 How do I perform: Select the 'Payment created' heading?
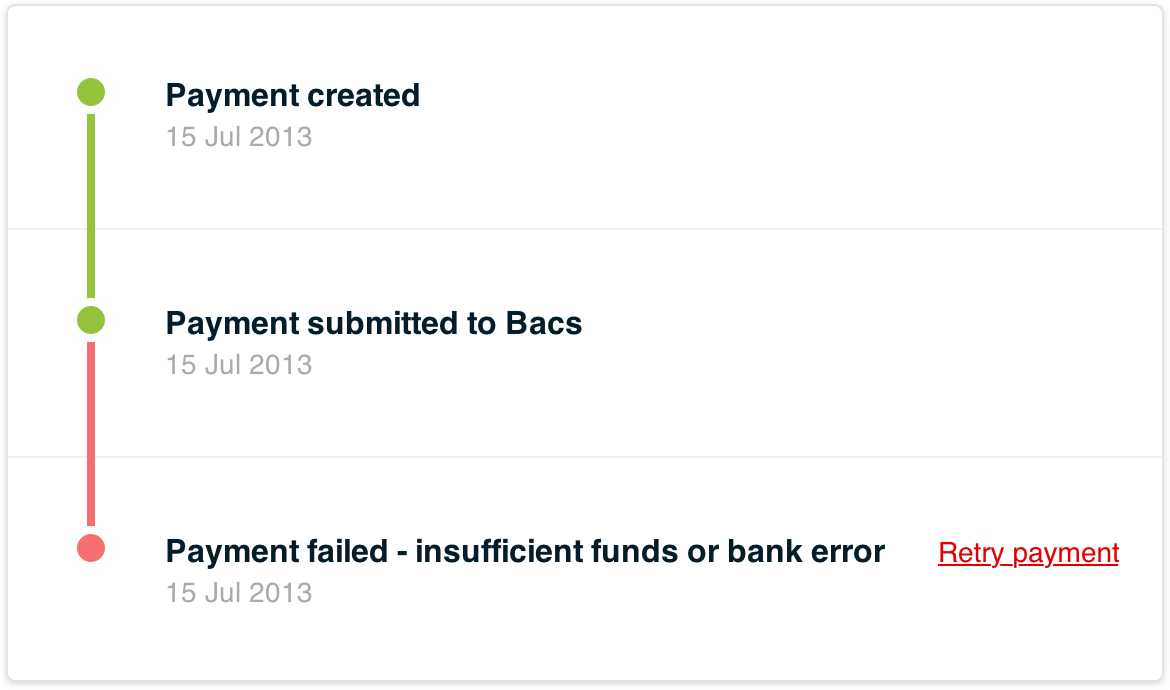293,95
